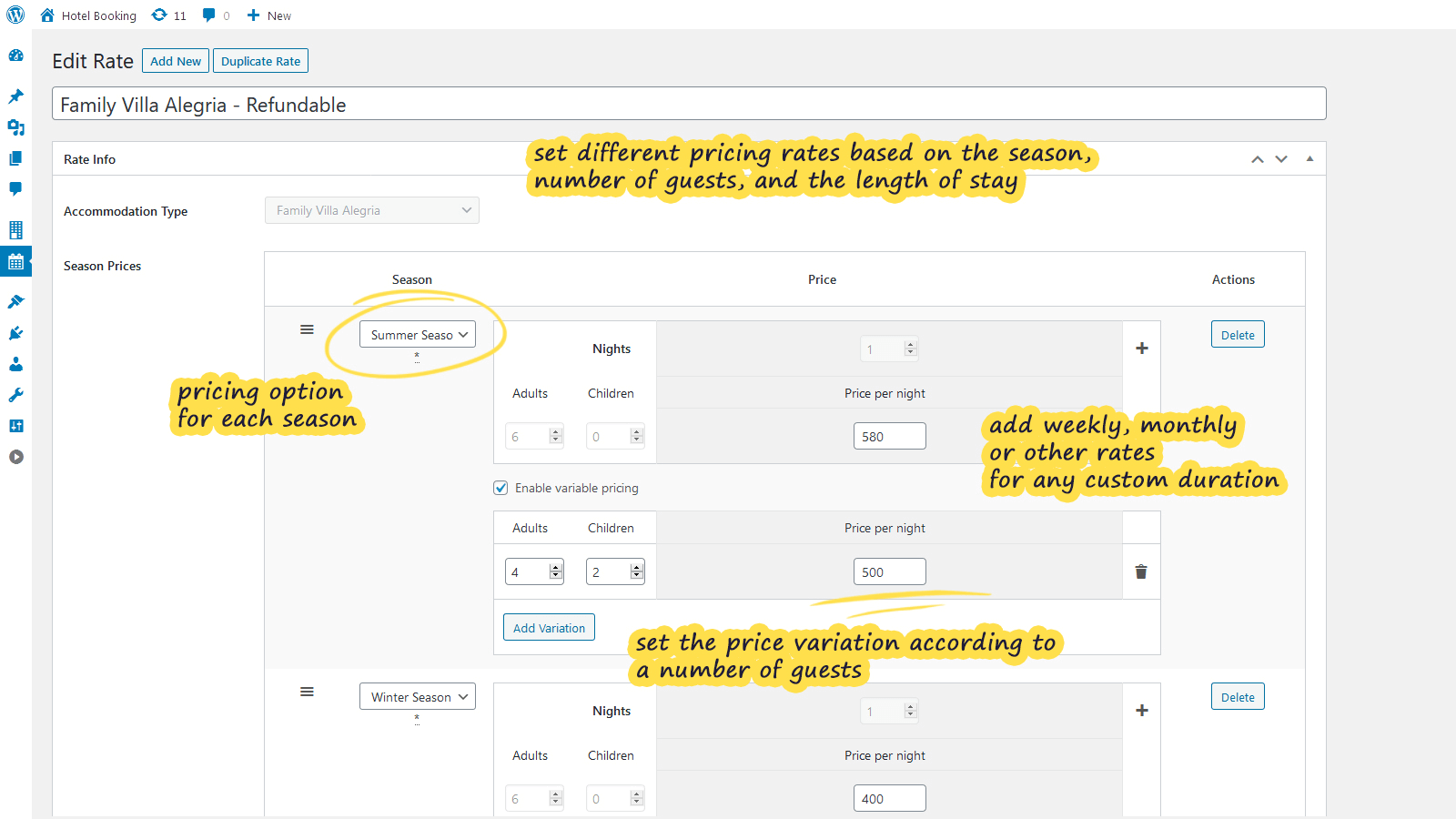The width and height of the screenshot is (1456, 819).
Task: Collapse the Rate Info panel with triangle toggle
Action: click(x=1309, y=159)
